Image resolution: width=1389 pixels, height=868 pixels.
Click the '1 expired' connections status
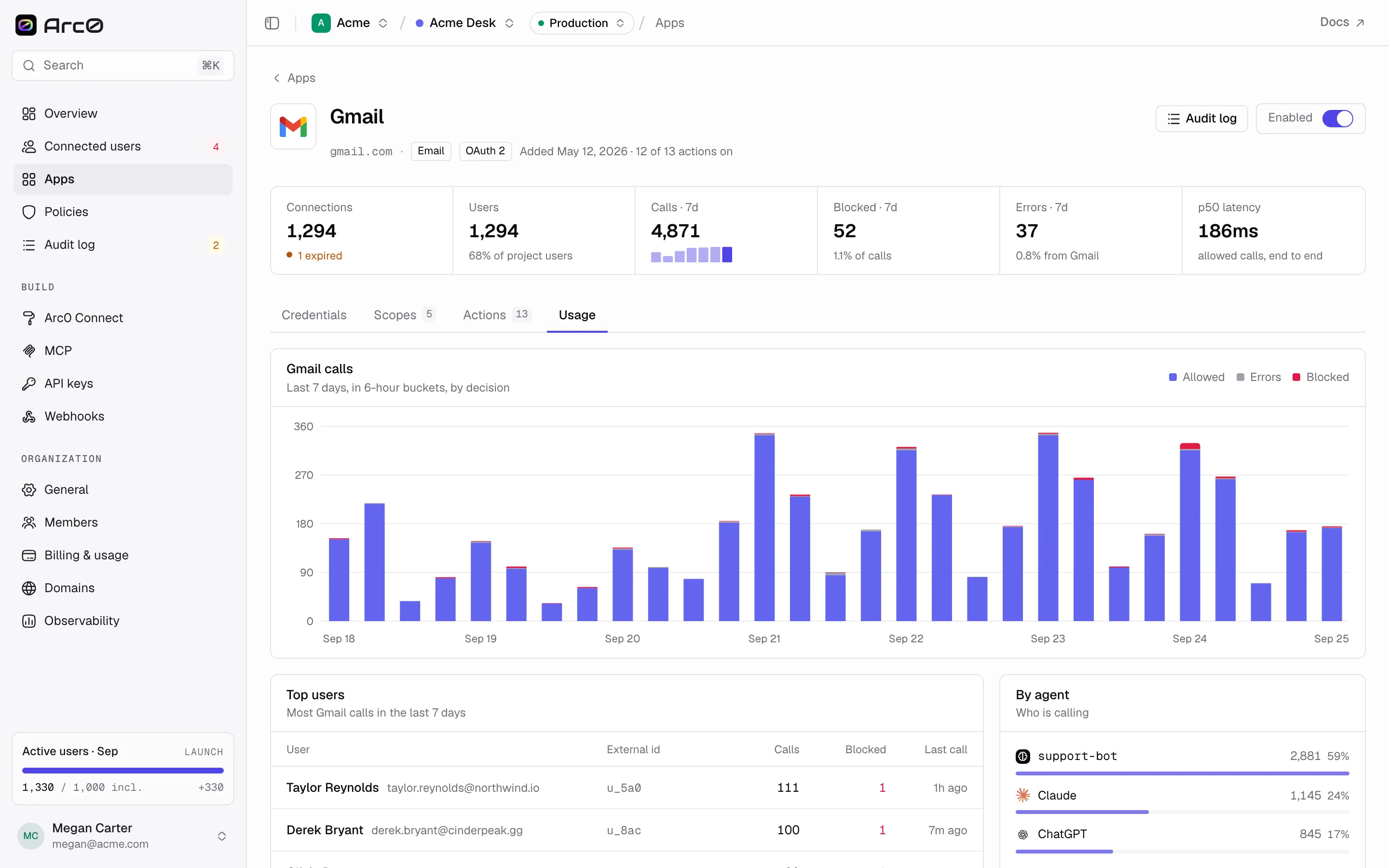tap(314, 256)
